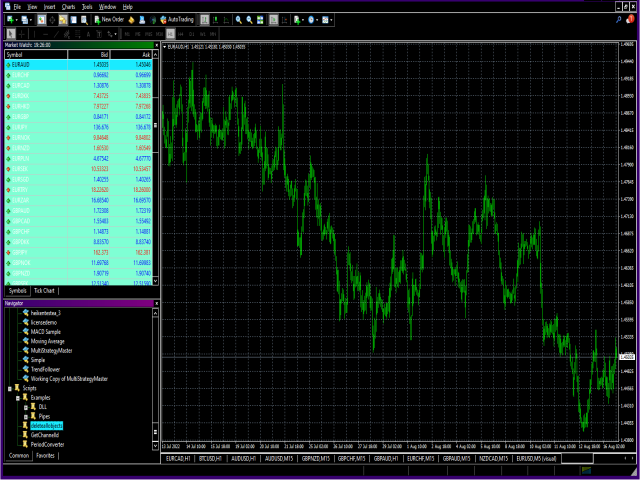Select the GBPAUD,H1 chart tab
Screen dimensions: 640x480
tap(386, 459)
